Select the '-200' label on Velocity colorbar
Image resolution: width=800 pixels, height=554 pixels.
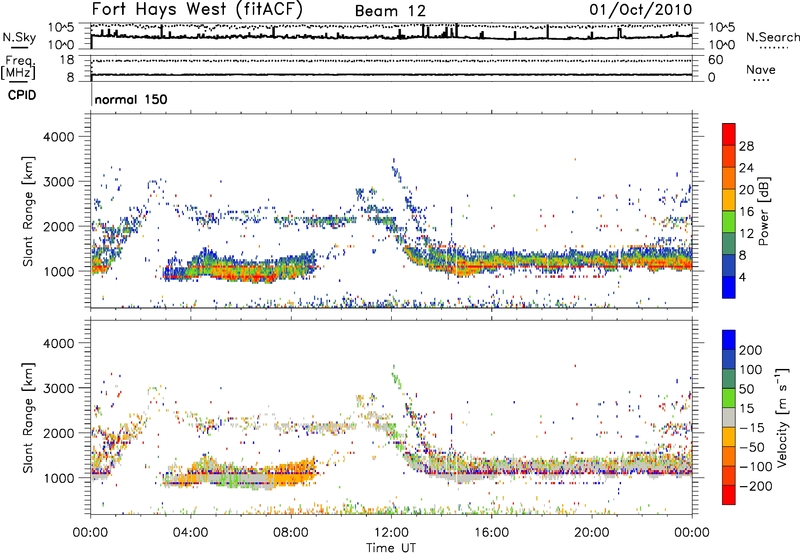pos(755,486)
